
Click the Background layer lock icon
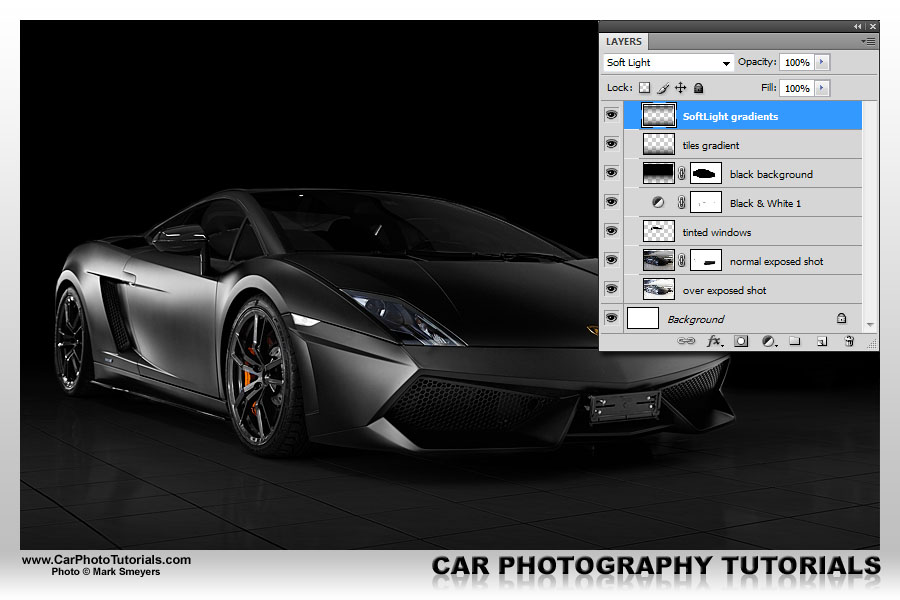(x=841, y=318)
